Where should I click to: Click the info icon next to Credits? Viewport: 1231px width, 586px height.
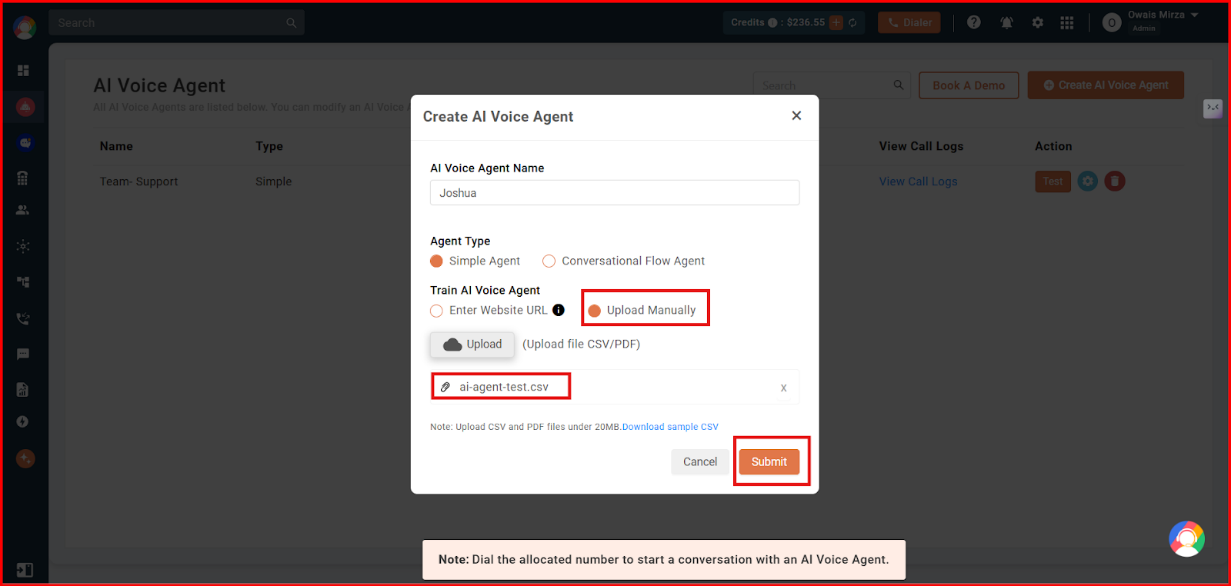(773, 22)
